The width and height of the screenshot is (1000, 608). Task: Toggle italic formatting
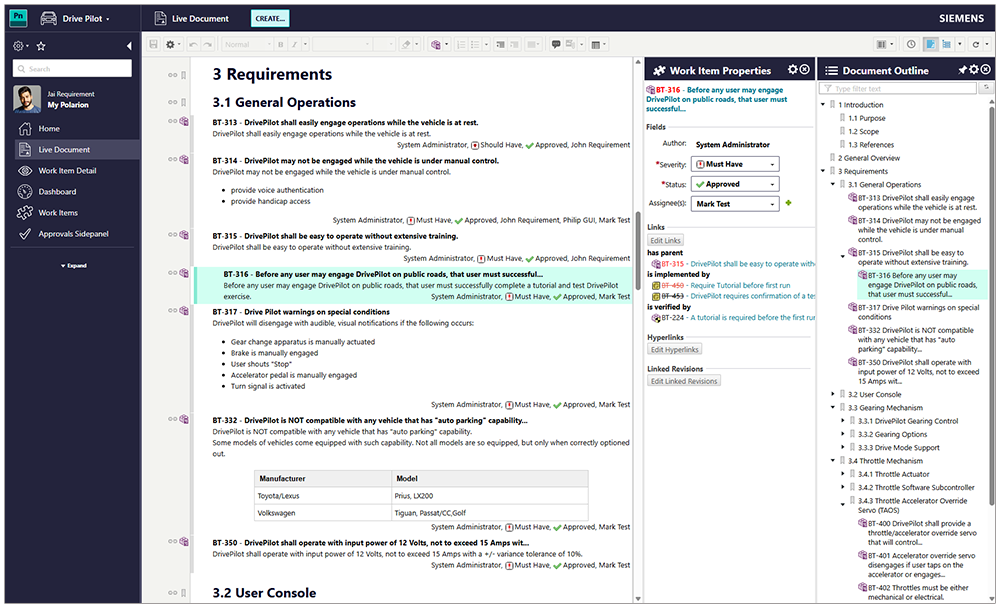[295, 44]
